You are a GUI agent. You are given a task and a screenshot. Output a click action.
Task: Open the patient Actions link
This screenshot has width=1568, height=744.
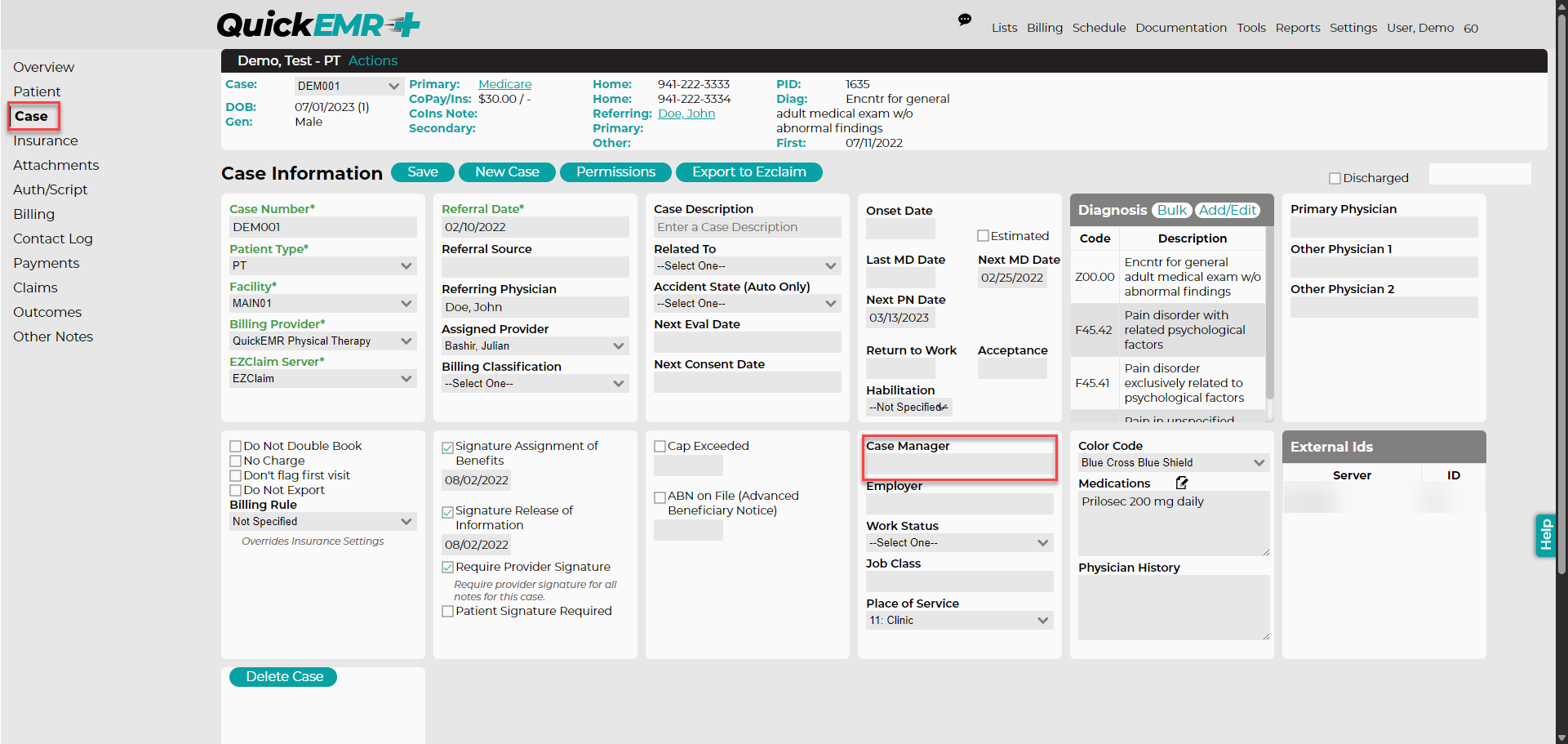click(373, 60)
